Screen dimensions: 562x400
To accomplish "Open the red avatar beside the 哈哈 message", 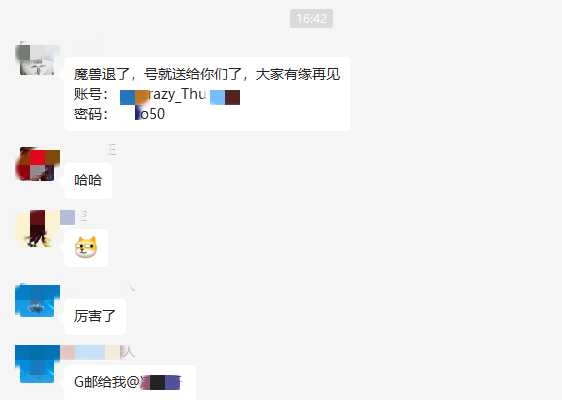I will click(x=37, y=164).
